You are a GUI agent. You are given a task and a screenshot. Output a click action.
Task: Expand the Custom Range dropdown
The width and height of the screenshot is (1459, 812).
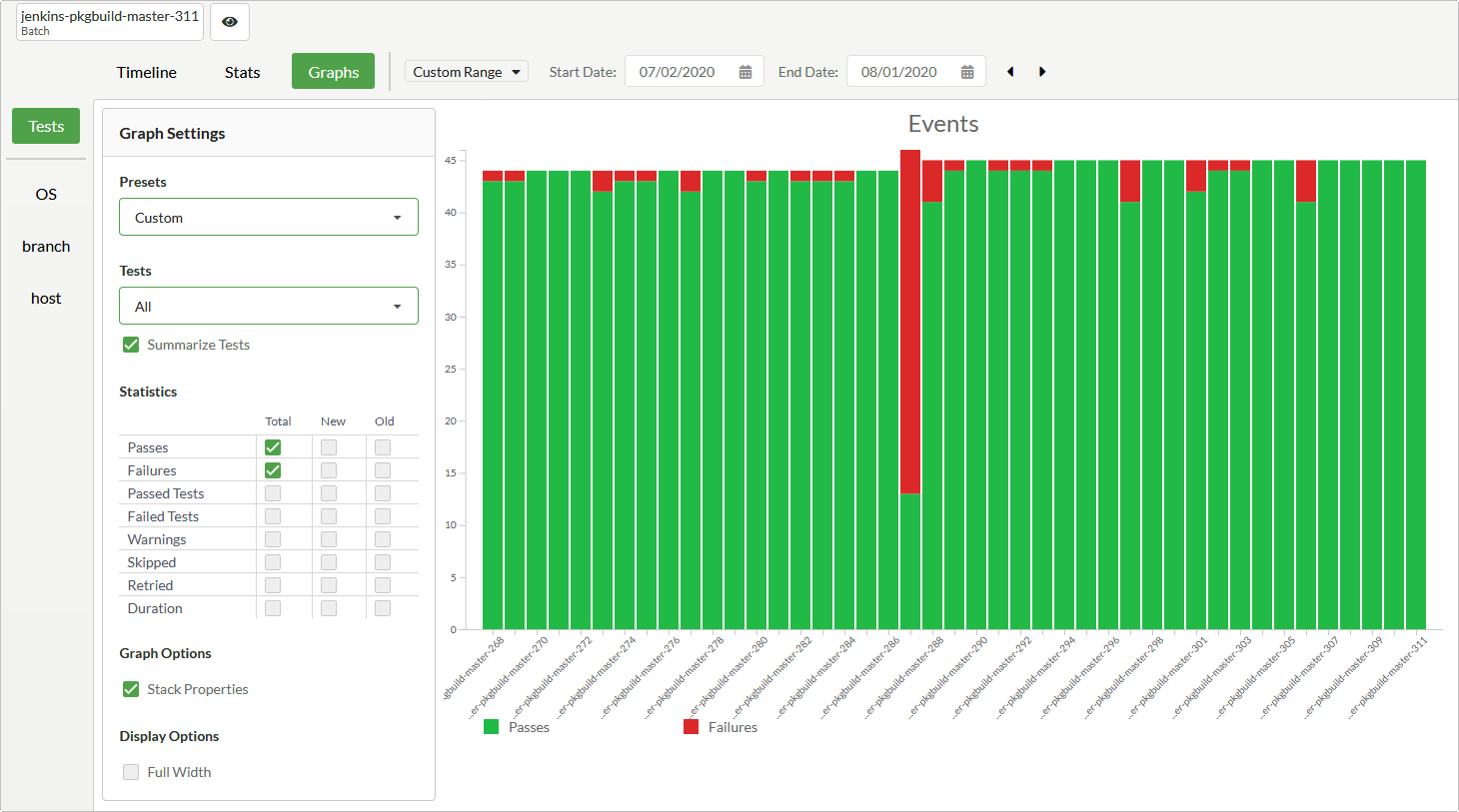[467, 72]
